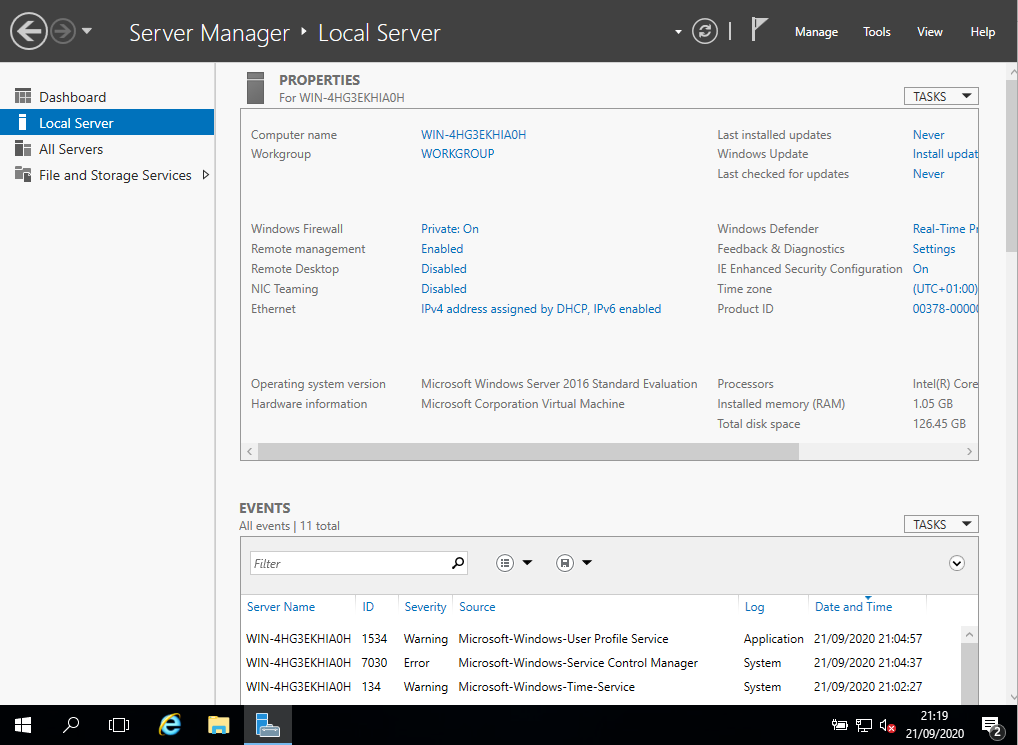Click the File and Storage Services icon
The image size is (1018, 745).
23,175
